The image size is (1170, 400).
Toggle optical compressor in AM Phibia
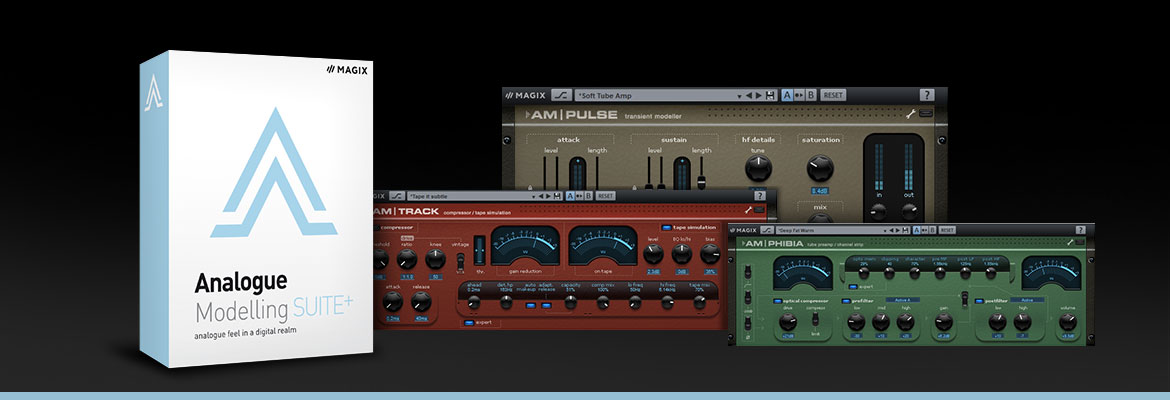778,301
